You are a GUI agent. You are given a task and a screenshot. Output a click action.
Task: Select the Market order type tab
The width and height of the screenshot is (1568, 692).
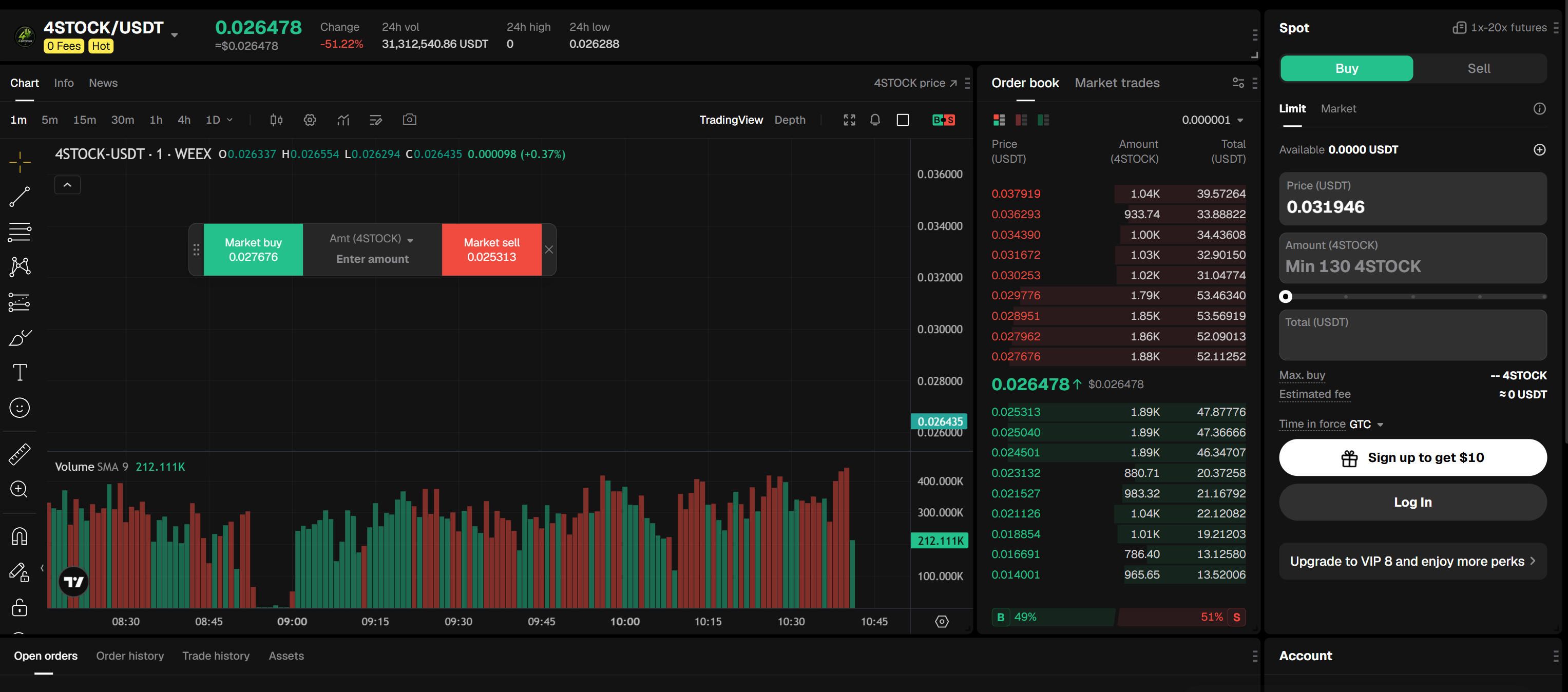1338,108
